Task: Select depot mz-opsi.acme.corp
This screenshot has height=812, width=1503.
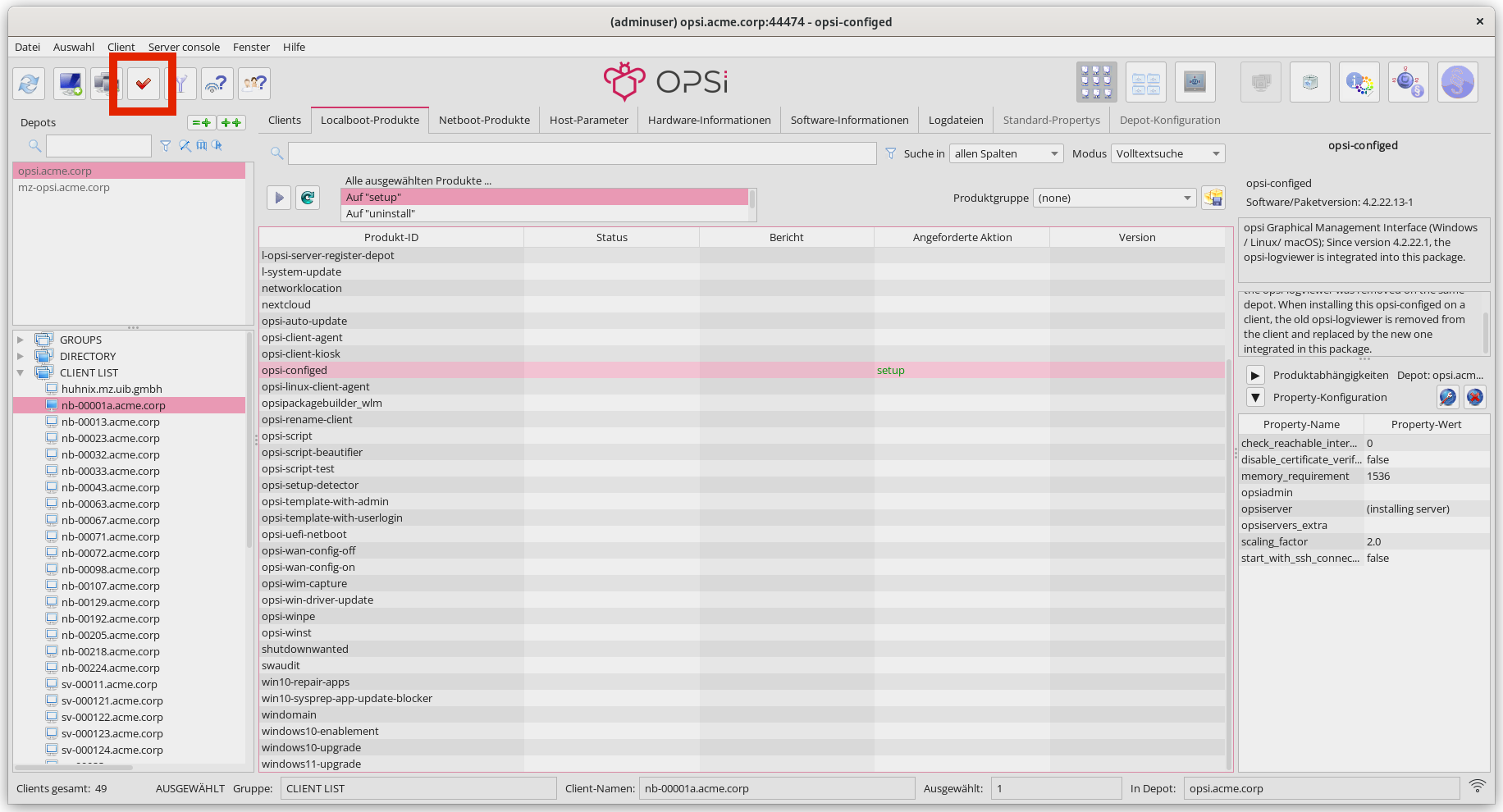Action: tap(129, 187)
